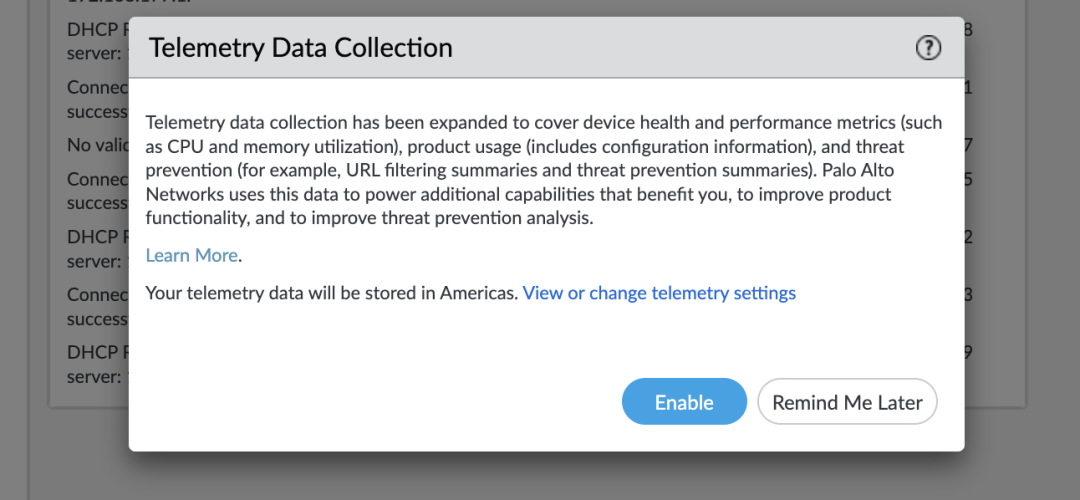Open the help question mark icon
Viewport: 1080px width, 500px height.
pos(928,48)
